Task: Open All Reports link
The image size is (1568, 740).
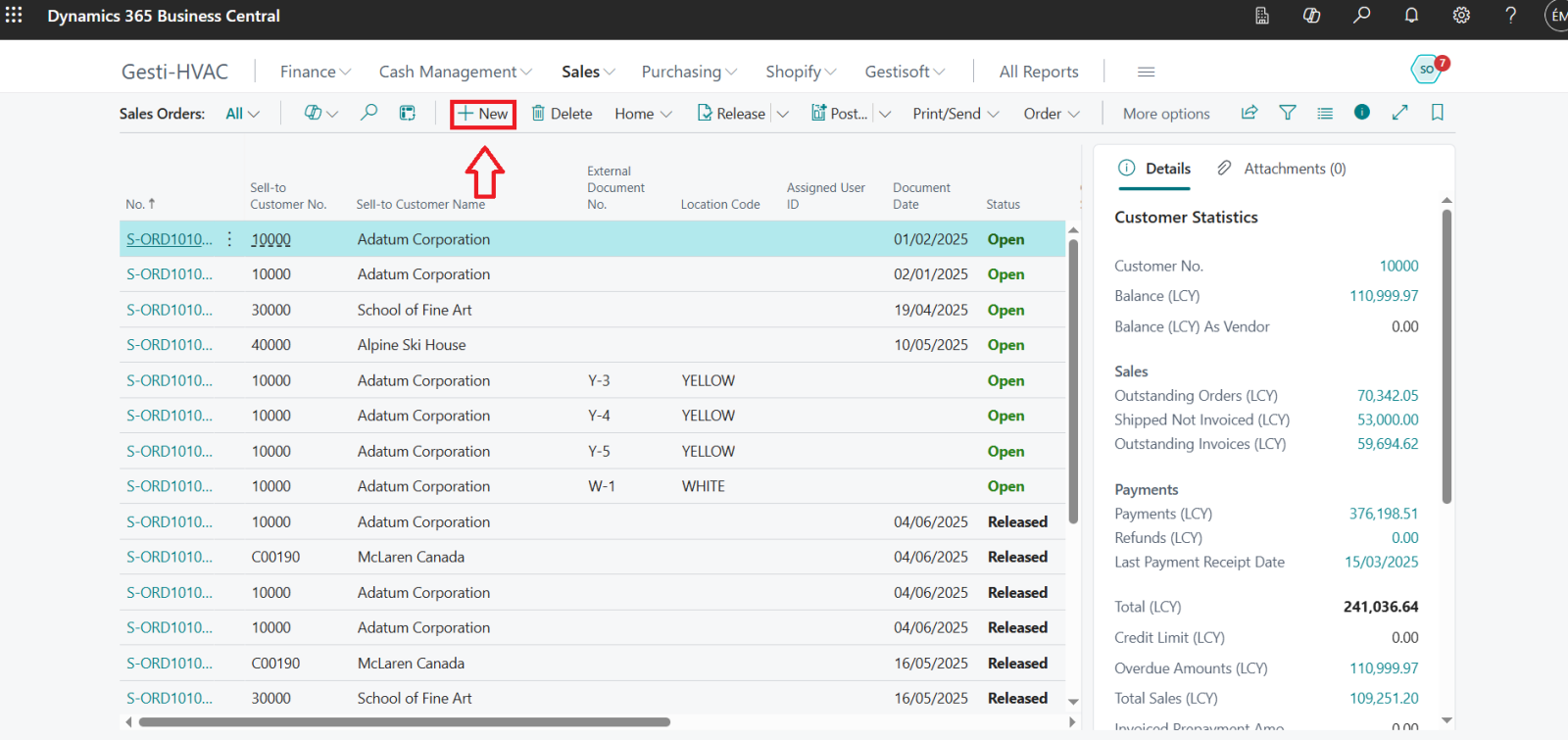Action: pos(1039,72)
